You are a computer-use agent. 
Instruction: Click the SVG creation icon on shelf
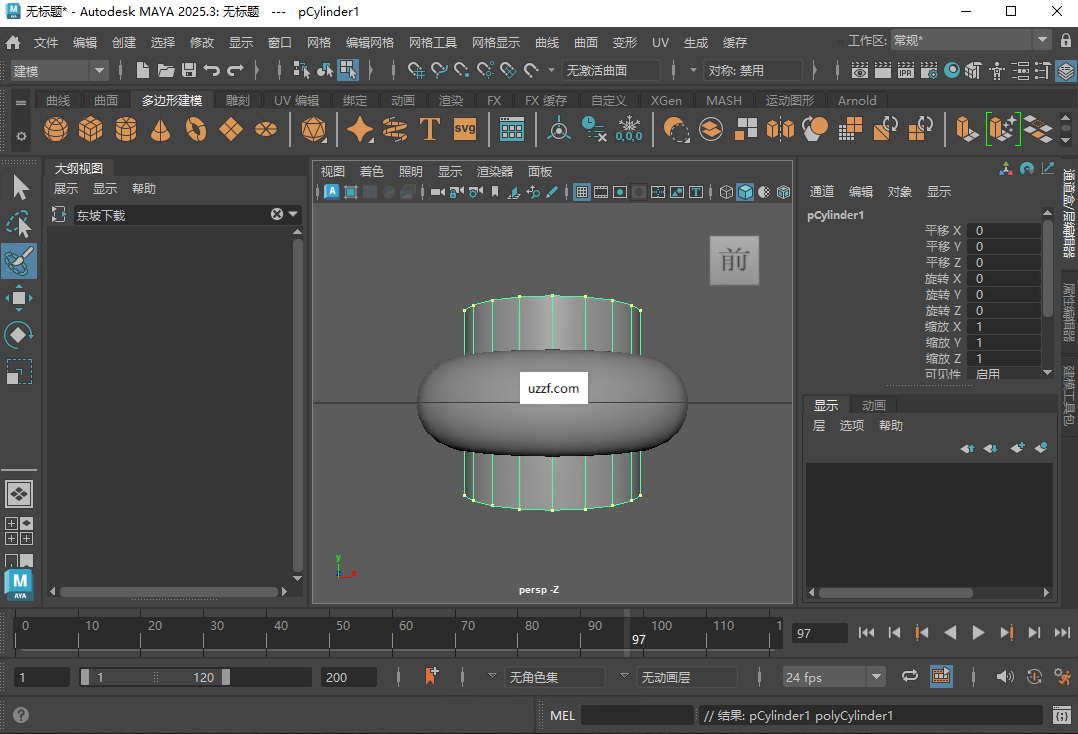464,129
